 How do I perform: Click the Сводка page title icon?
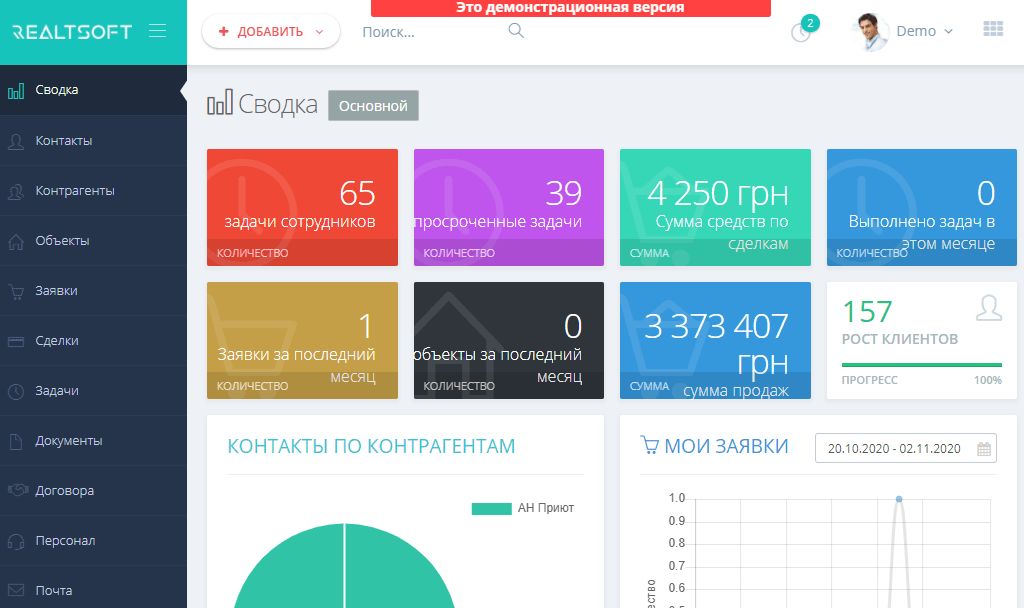219,103
